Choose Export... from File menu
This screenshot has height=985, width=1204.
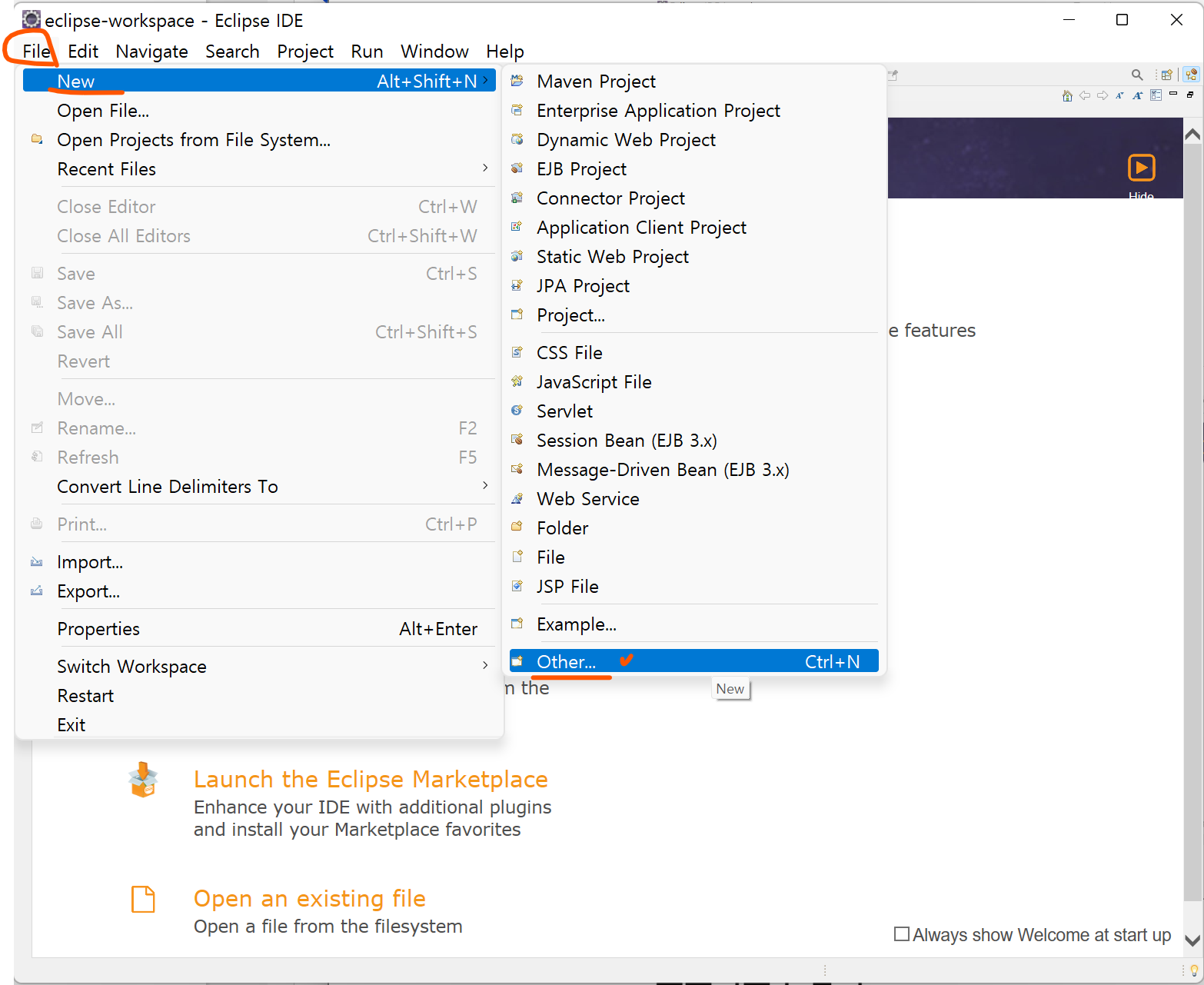pyautogui.click(x=259, y=591)
